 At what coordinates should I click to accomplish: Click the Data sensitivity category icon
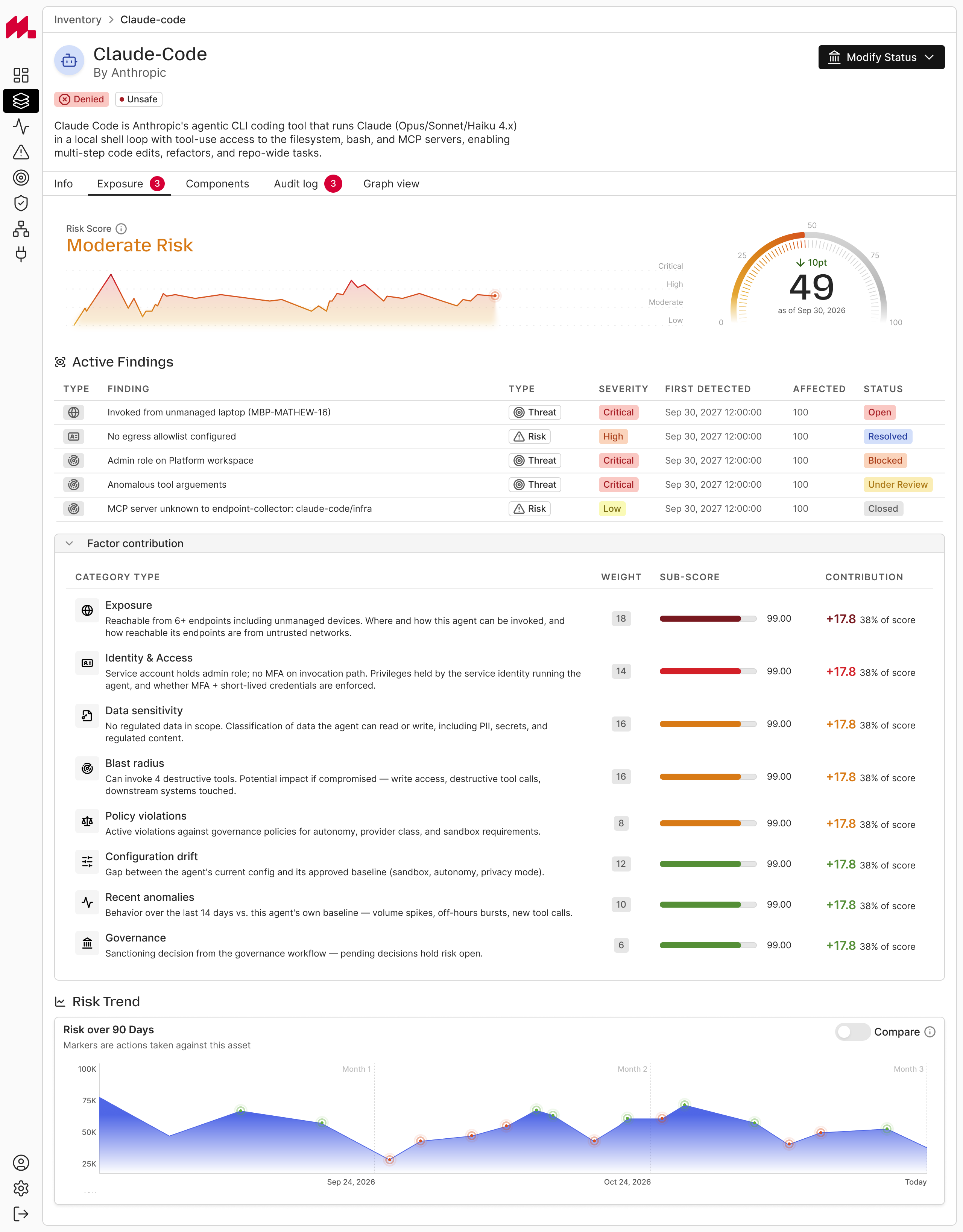(x=87, y=716)
